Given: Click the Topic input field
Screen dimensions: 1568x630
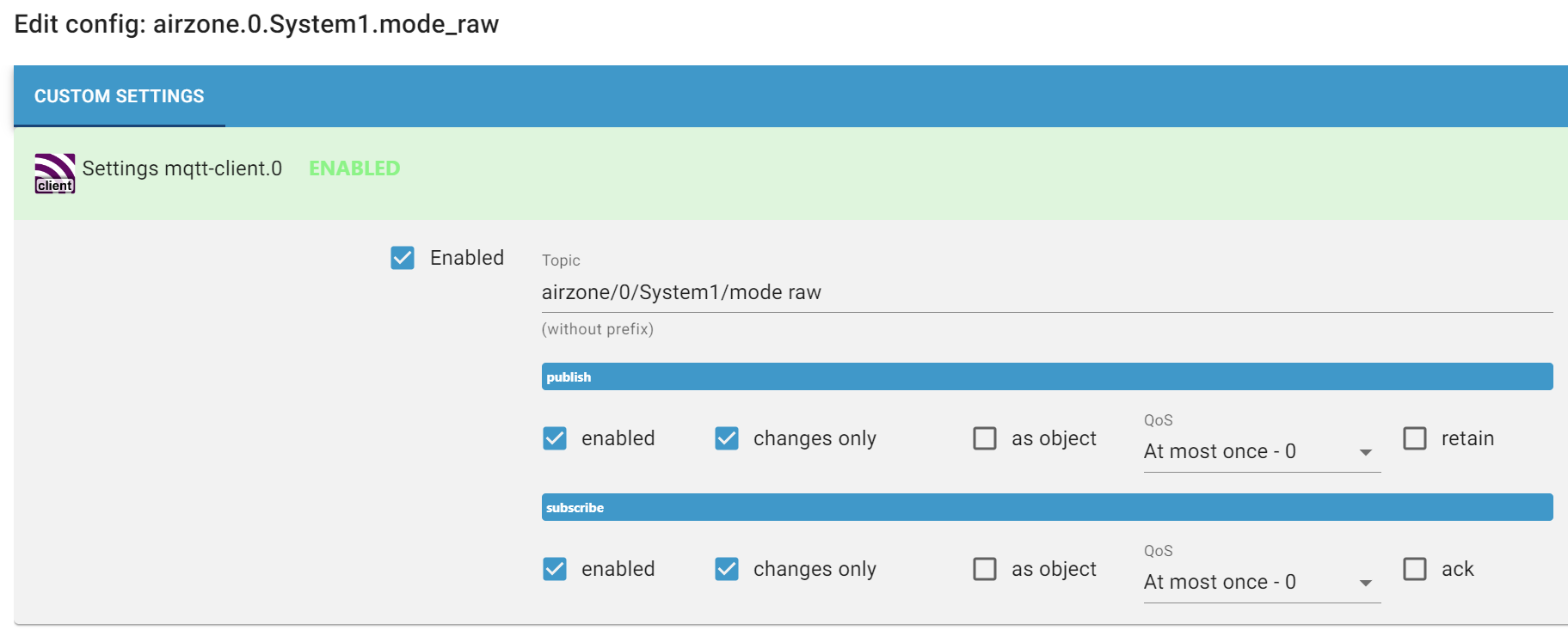Looking at the screenshot, I should (x=1047, y=292).
